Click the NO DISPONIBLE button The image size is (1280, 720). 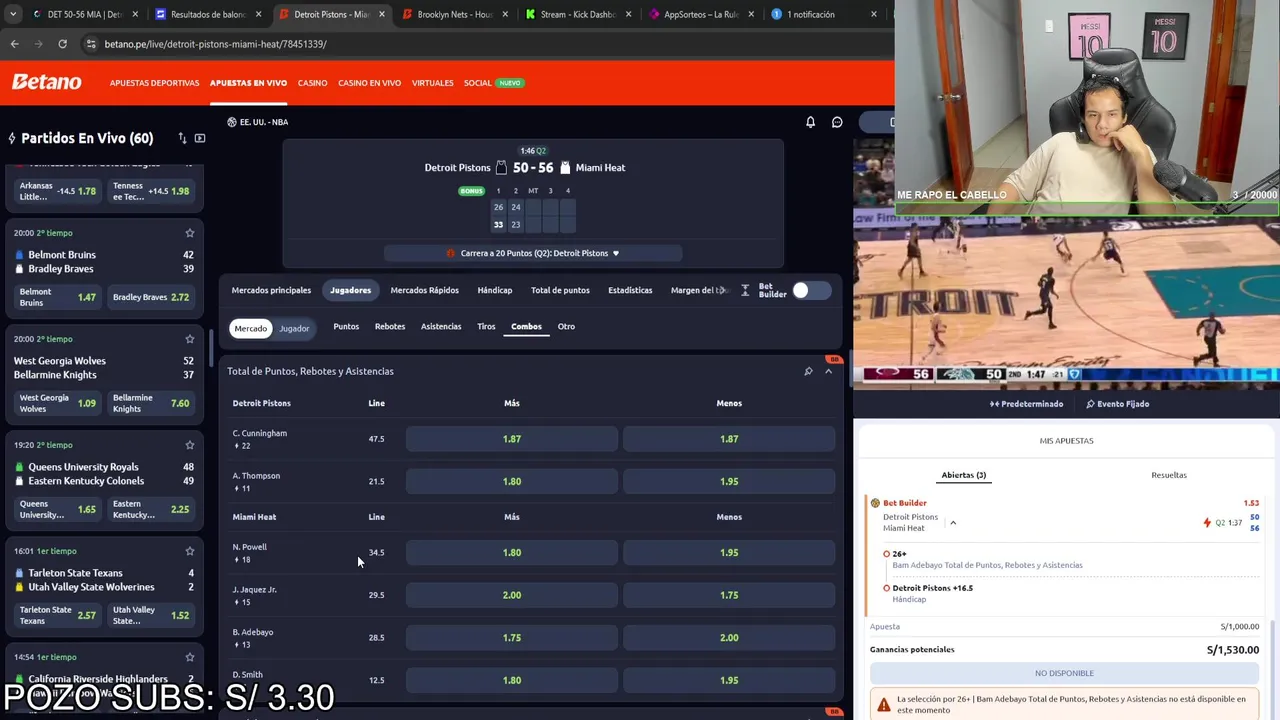tap(1064, 673)
